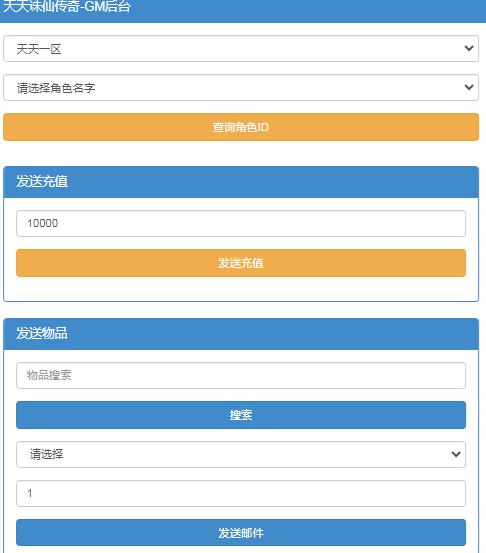The image size is (486, 553).
Task: Click the chevron icon on 请选择 item selector
Action: tap(456, 454)
